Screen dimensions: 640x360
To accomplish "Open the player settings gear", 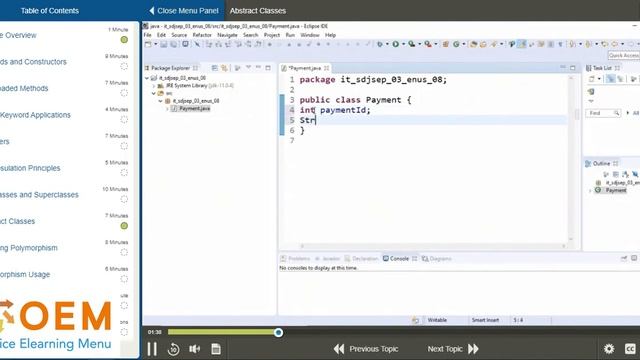I will [x=609, y=349].
